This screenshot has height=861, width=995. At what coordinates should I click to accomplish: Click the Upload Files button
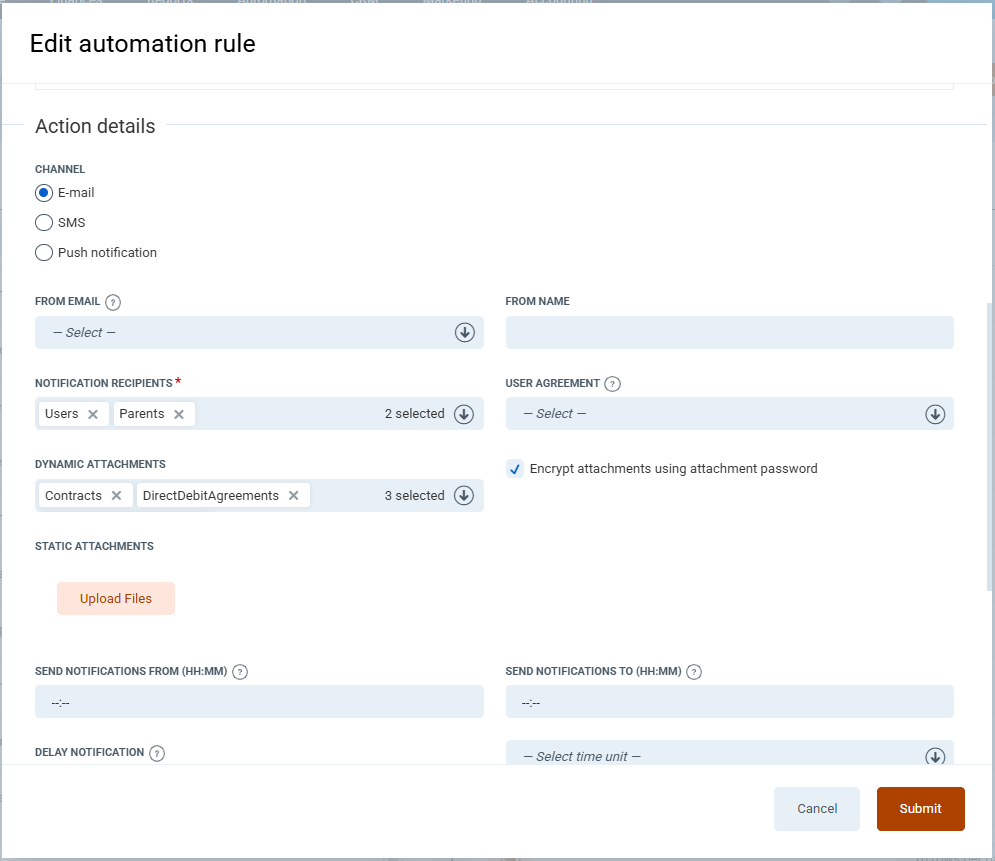coord(116,599)
